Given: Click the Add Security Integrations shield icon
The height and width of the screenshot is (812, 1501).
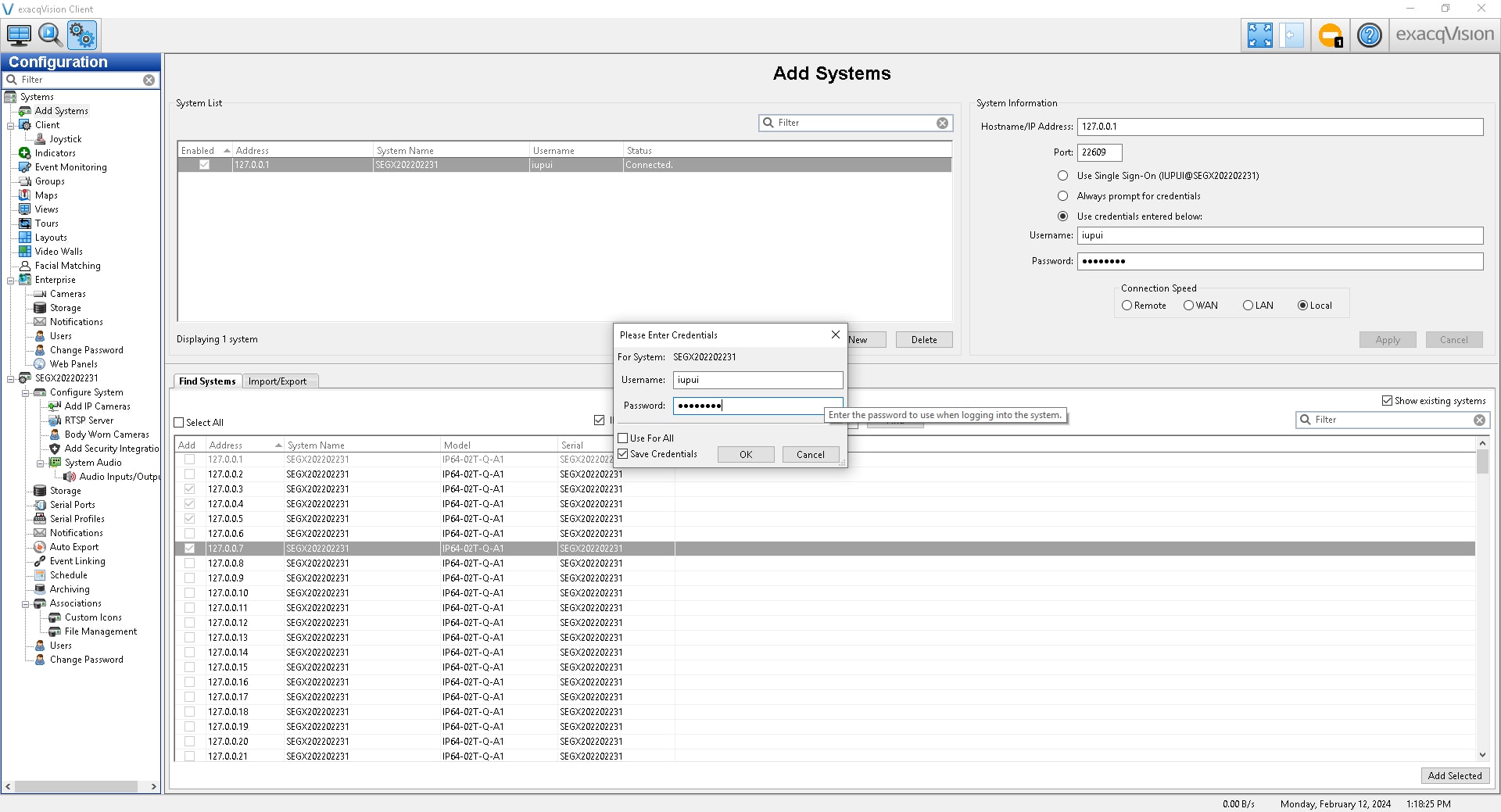Looking at the screenshot, I should click(x=55, y=449).
